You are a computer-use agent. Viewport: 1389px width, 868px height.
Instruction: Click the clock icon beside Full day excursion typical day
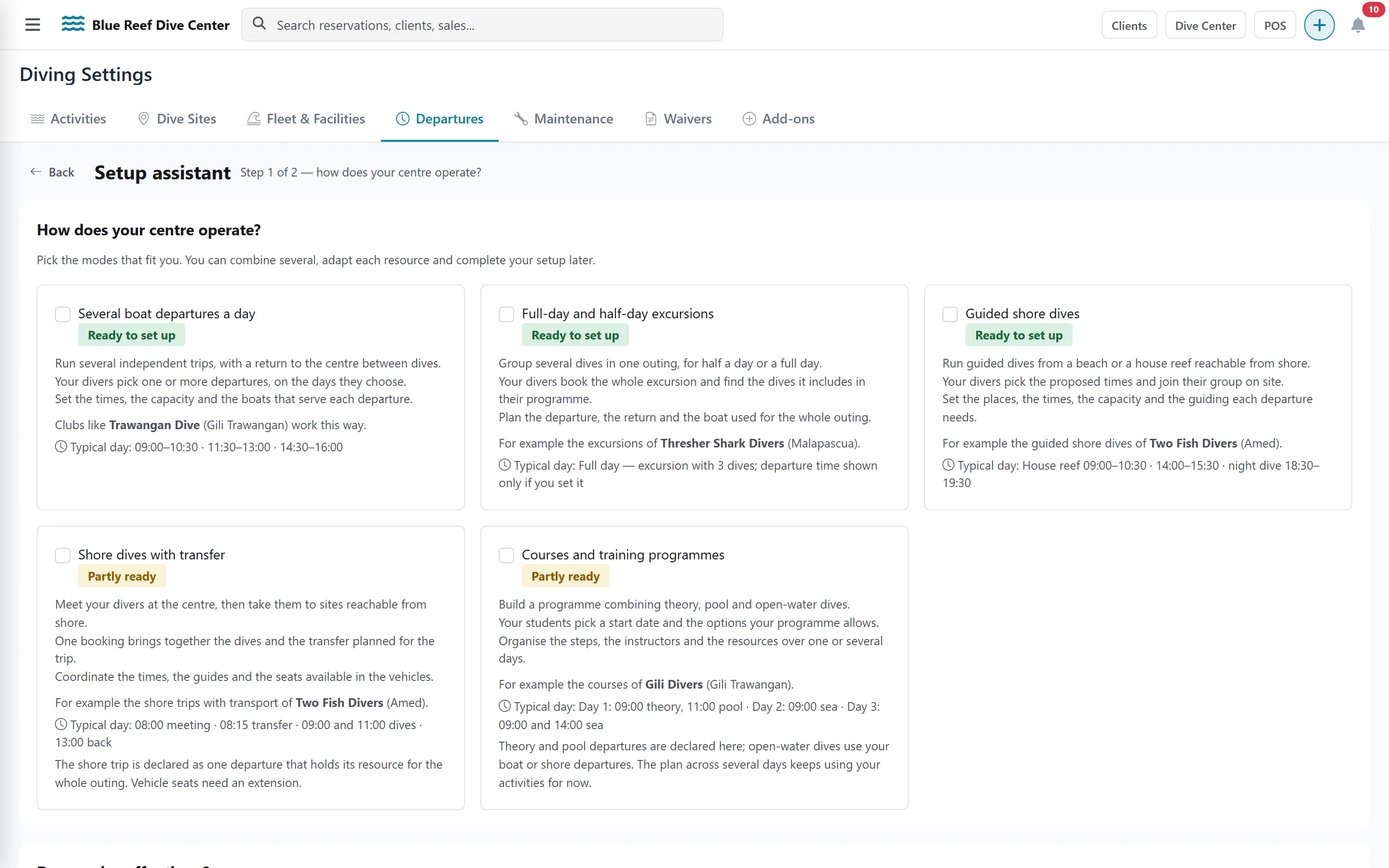click(504, 465)
